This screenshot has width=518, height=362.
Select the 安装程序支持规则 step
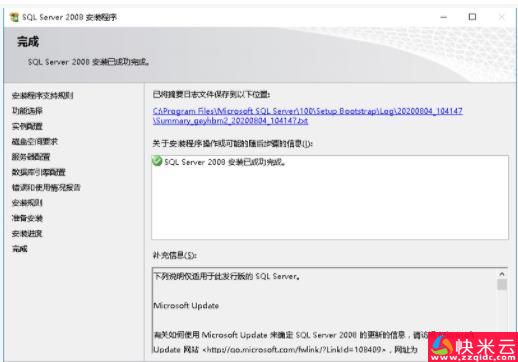click(x=43, y=96)
